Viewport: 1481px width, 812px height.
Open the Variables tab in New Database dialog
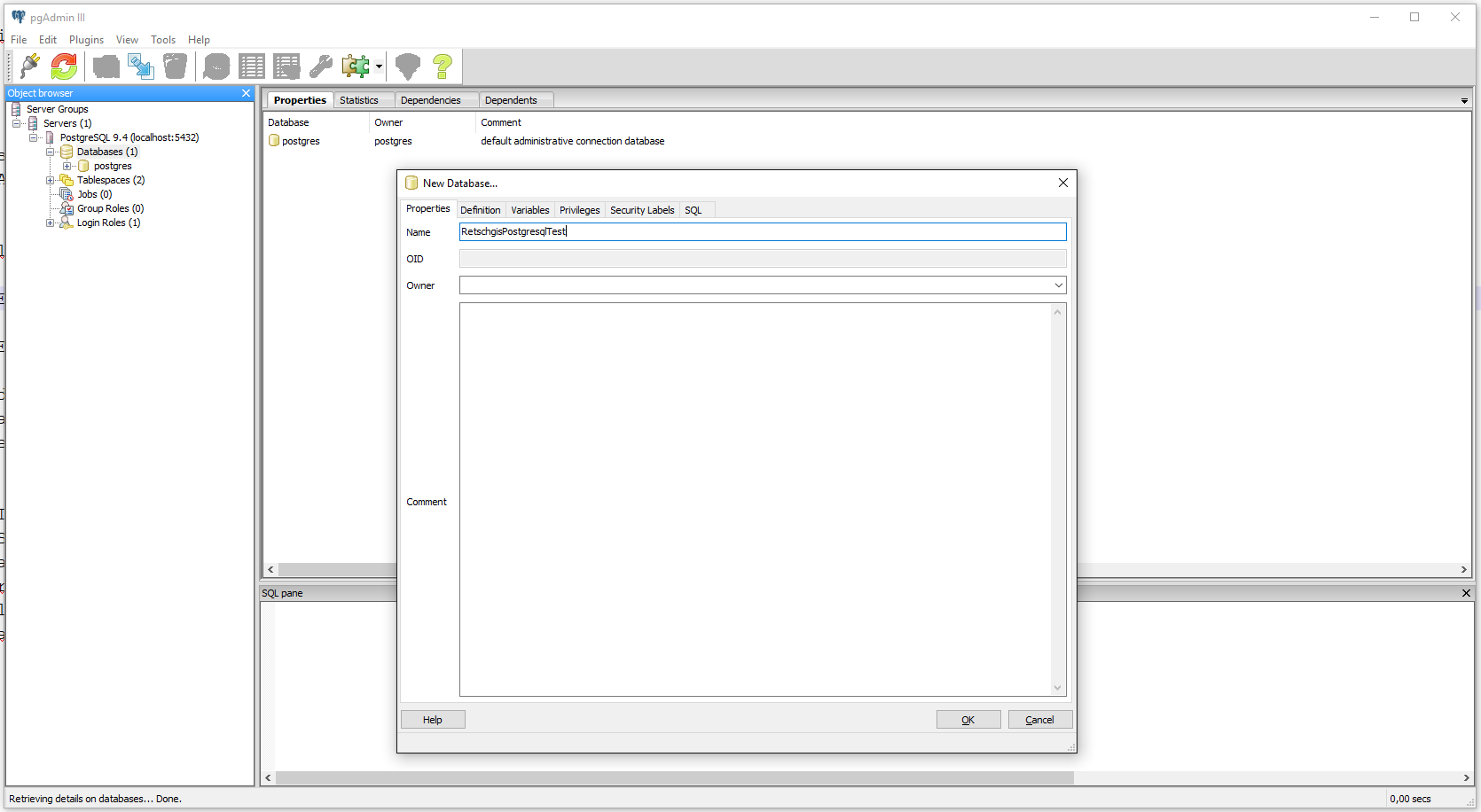[x=530, y=210]
